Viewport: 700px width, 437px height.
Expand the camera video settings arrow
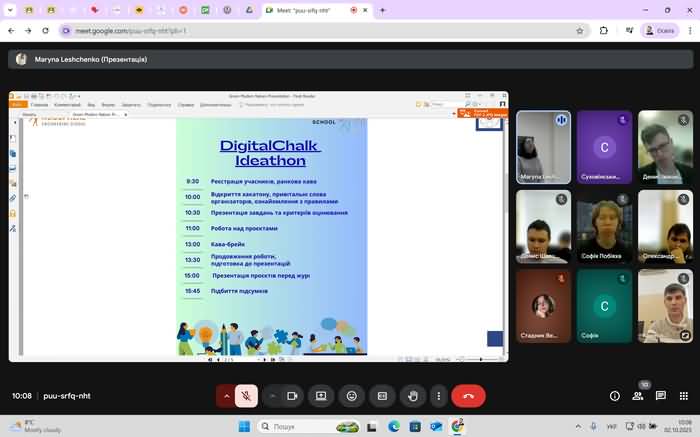coord(272,396)
